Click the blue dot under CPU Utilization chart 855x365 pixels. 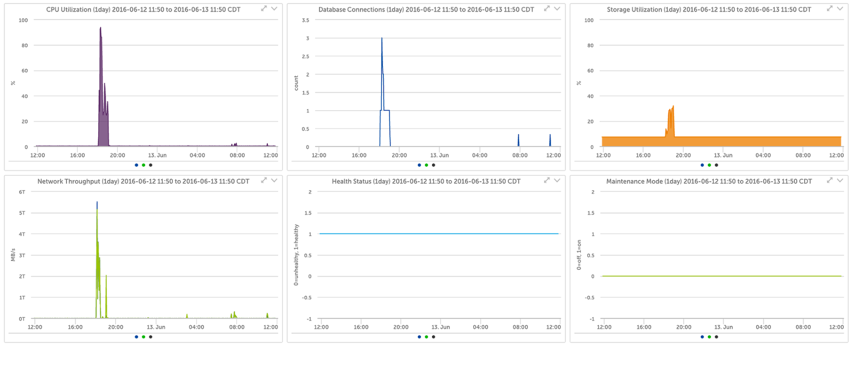click(x=136, y=165)
